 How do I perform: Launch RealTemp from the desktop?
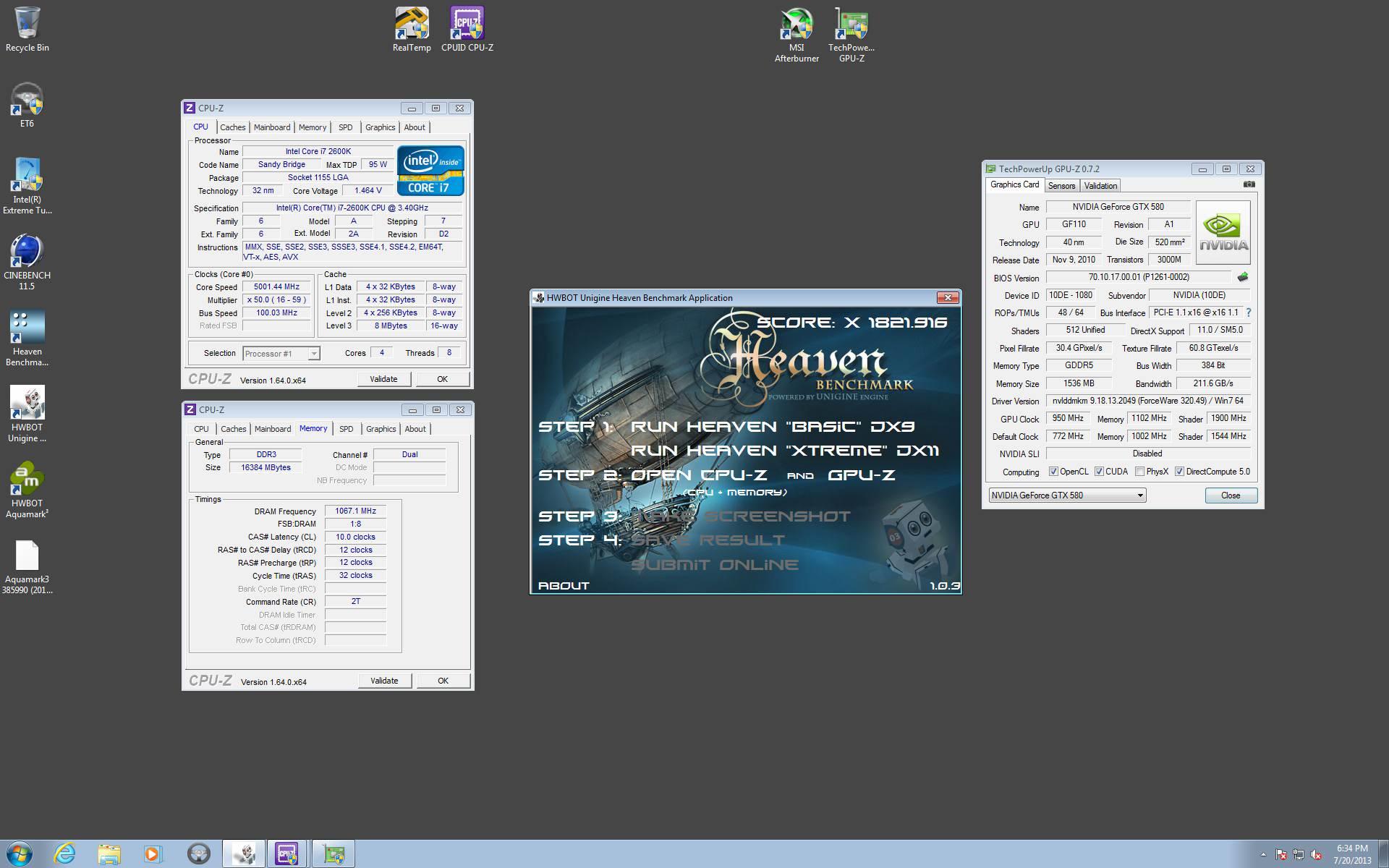click(x=412, y=30)
